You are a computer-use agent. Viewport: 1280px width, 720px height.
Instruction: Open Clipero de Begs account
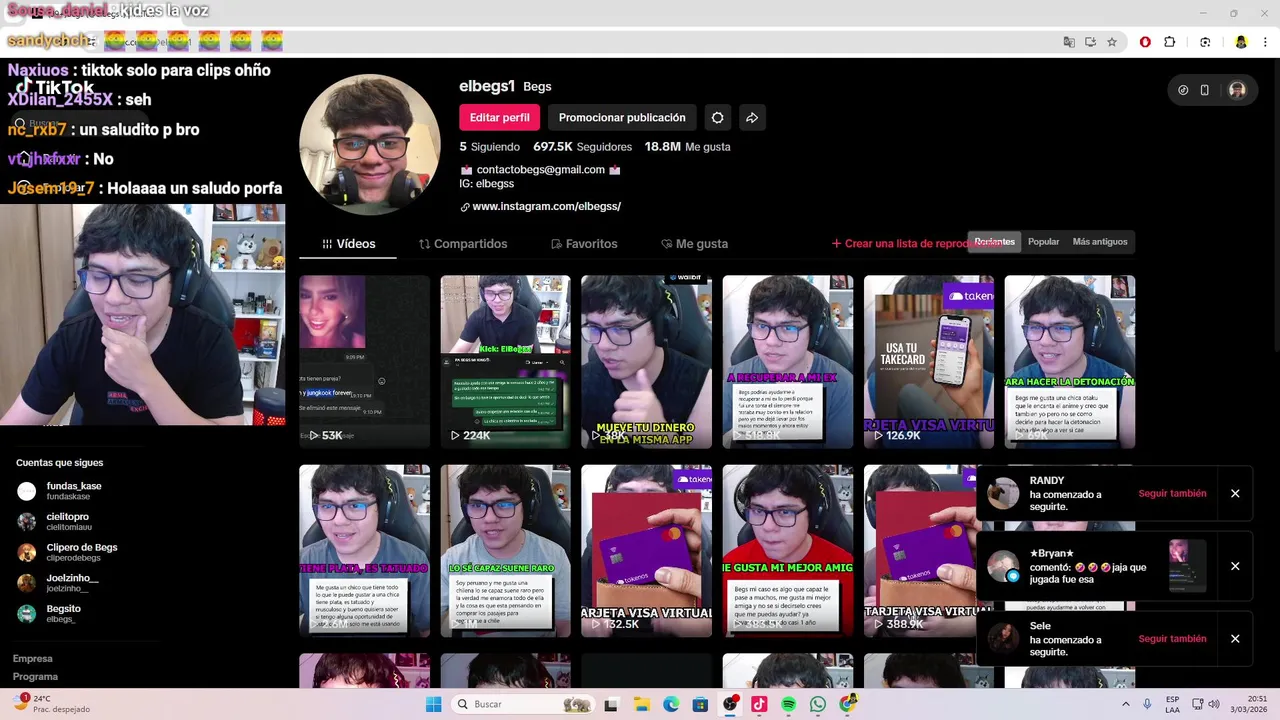pos(68,552)
